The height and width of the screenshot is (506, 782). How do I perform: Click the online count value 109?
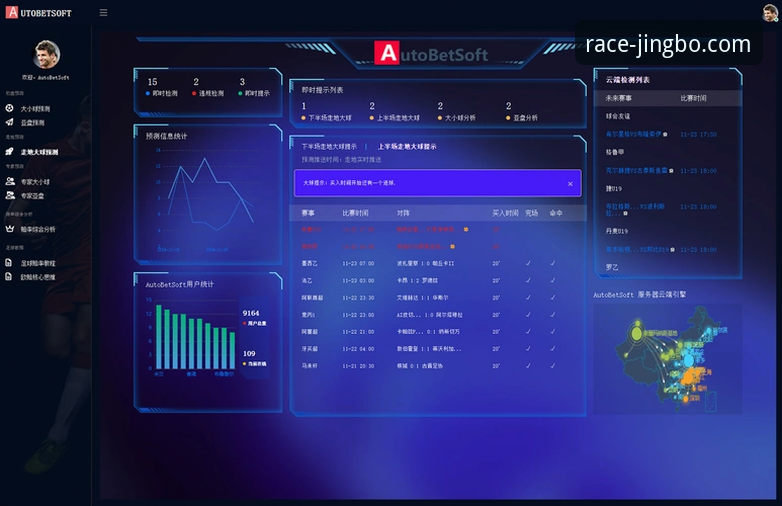tap(249, 353)
